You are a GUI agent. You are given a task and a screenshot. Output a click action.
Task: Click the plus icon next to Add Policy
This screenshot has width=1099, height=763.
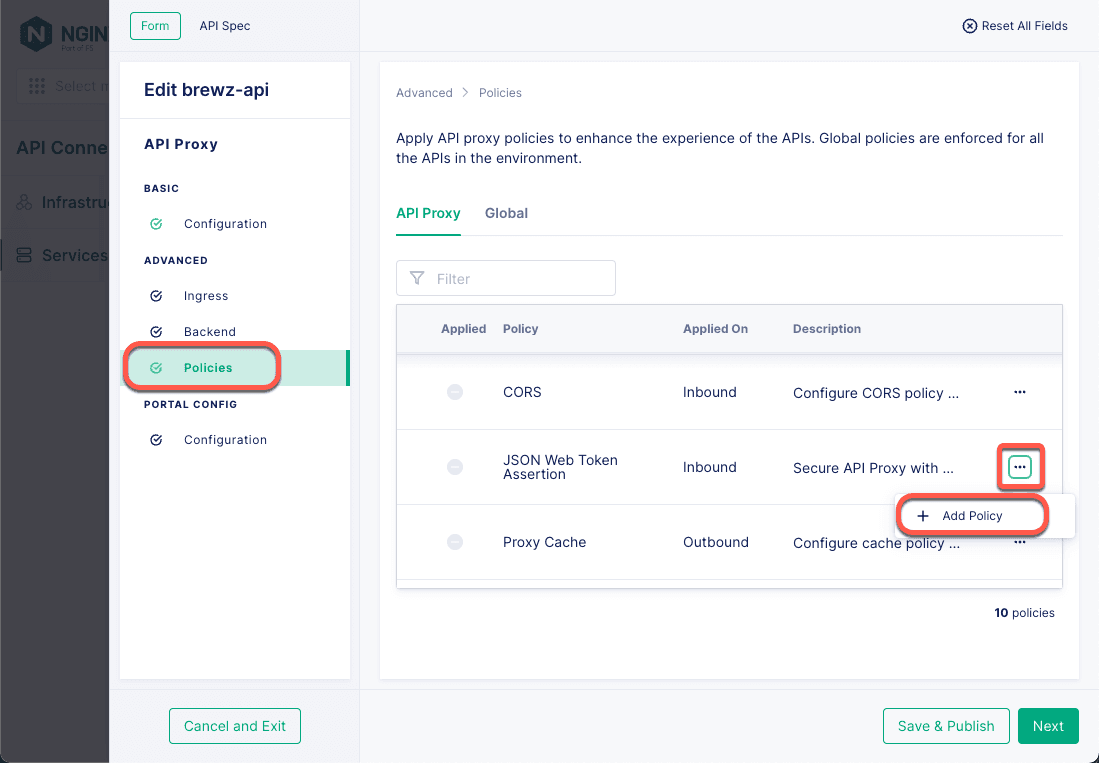tap(922, 515)
